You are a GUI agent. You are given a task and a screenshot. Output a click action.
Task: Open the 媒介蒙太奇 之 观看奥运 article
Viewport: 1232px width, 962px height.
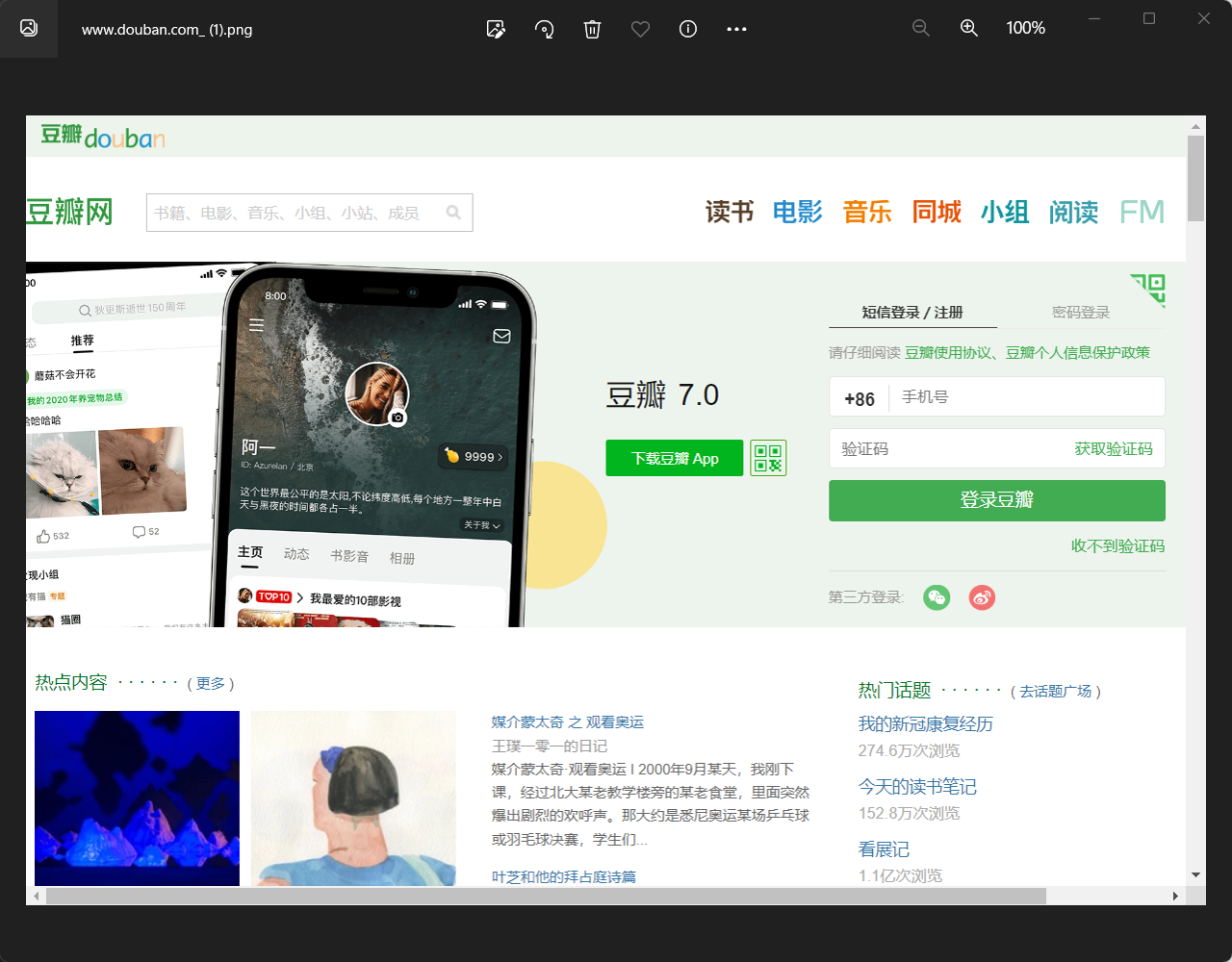(568, 721)
